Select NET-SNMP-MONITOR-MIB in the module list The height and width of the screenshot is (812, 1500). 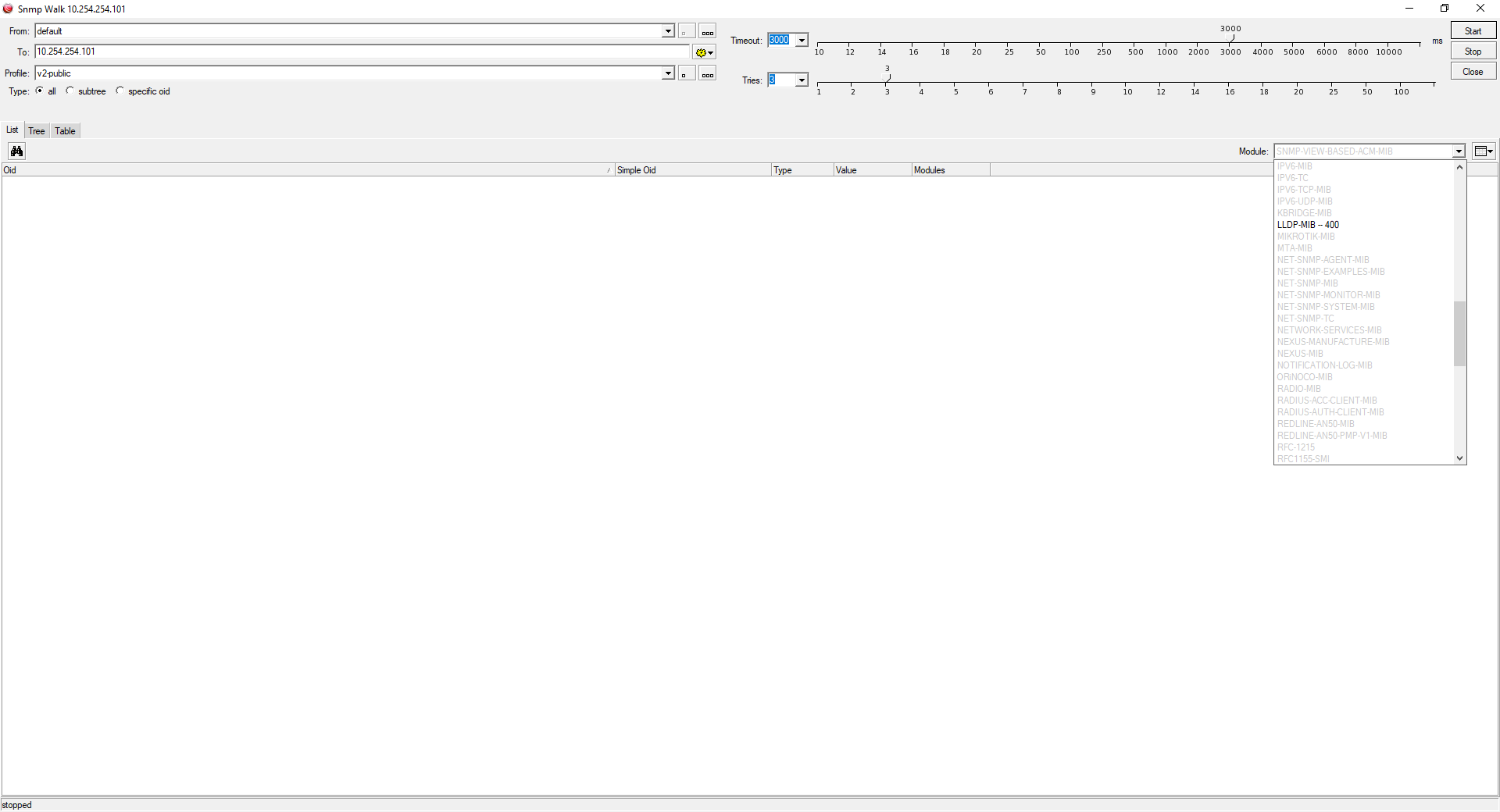(1329, 295)
